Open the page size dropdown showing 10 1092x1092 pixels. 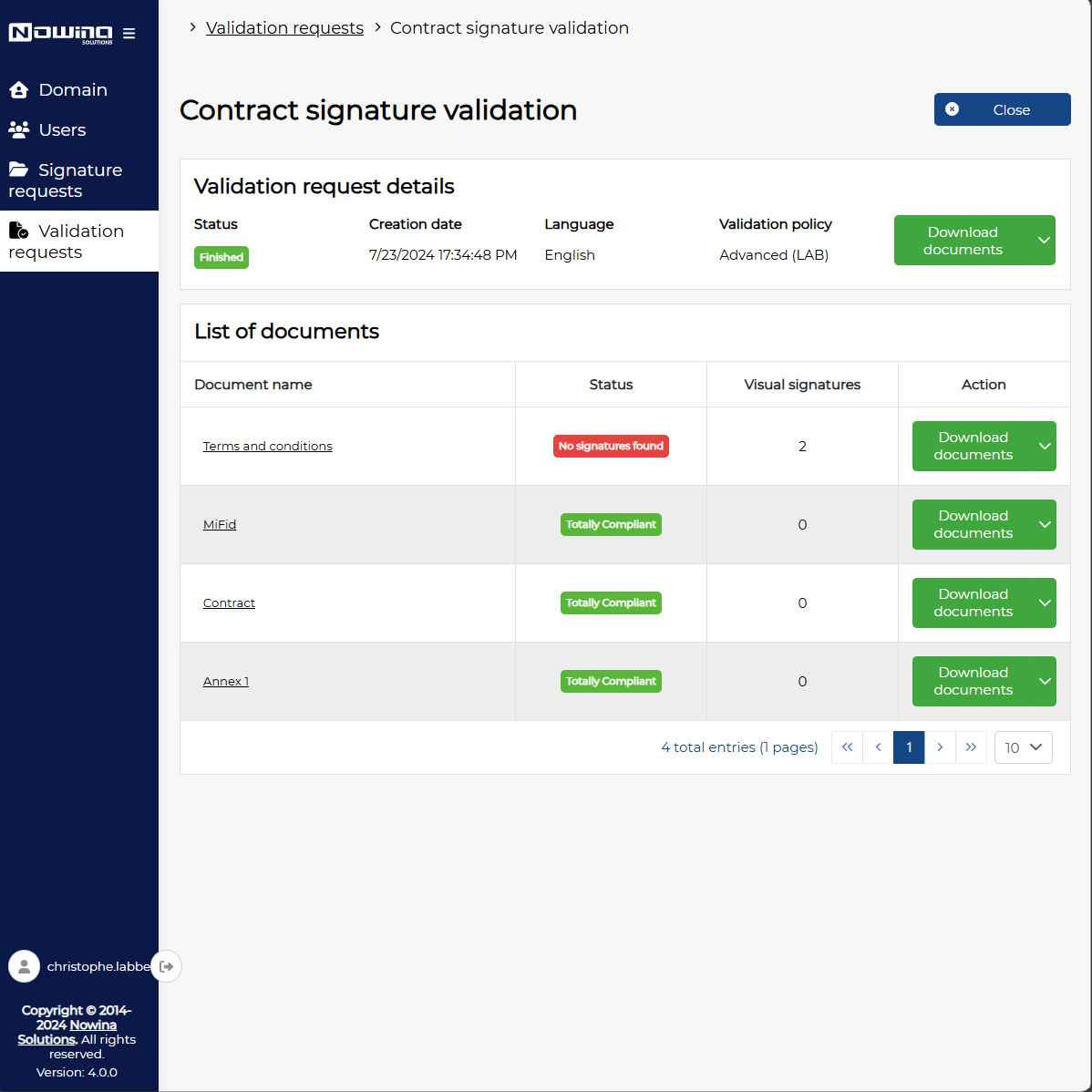[x=1023, y=747]
